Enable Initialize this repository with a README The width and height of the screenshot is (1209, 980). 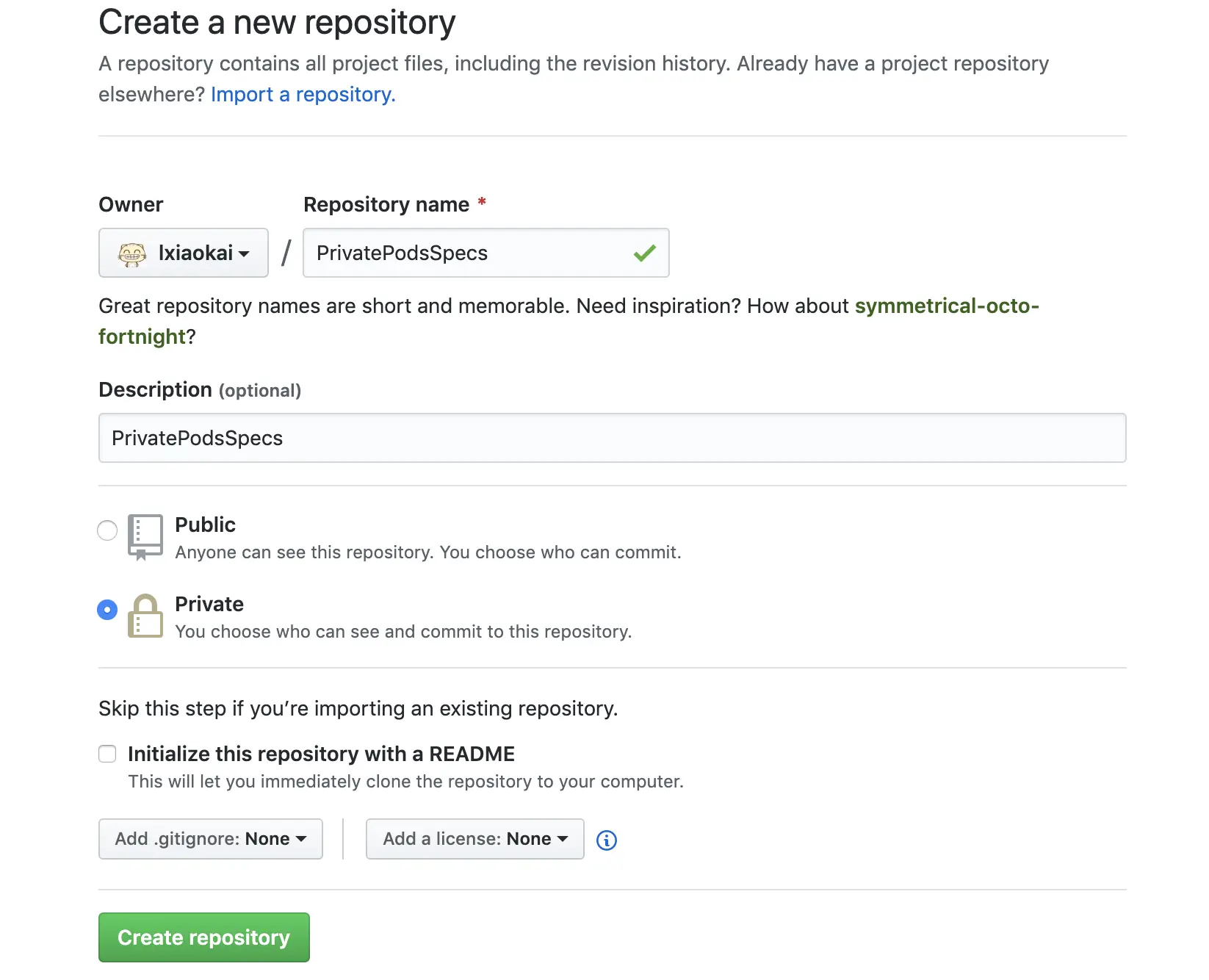(x=107, y=754)
